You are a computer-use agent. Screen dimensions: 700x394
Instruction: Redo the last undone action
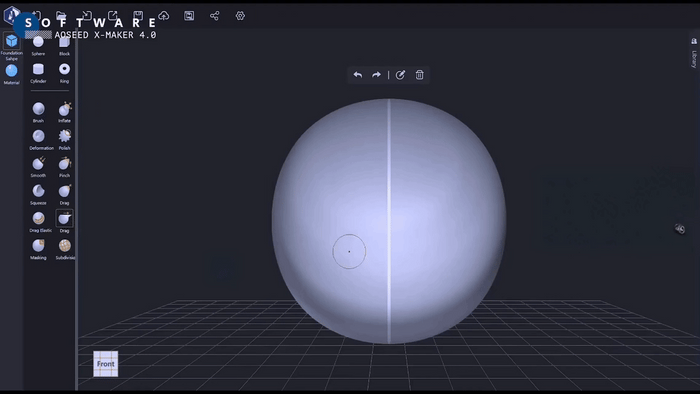tap(376, 75)
